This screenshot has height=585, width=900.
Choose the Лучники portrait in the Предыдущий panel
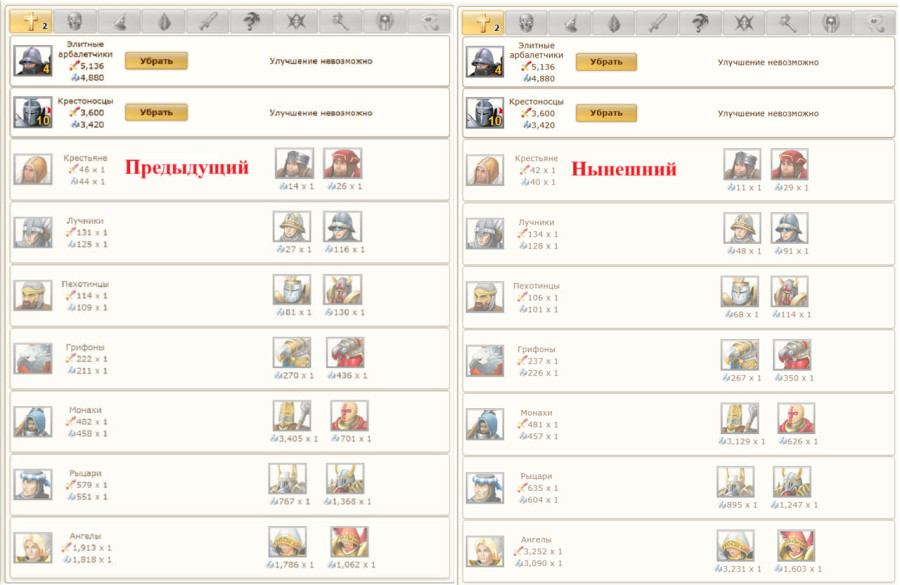coord(33,233)
